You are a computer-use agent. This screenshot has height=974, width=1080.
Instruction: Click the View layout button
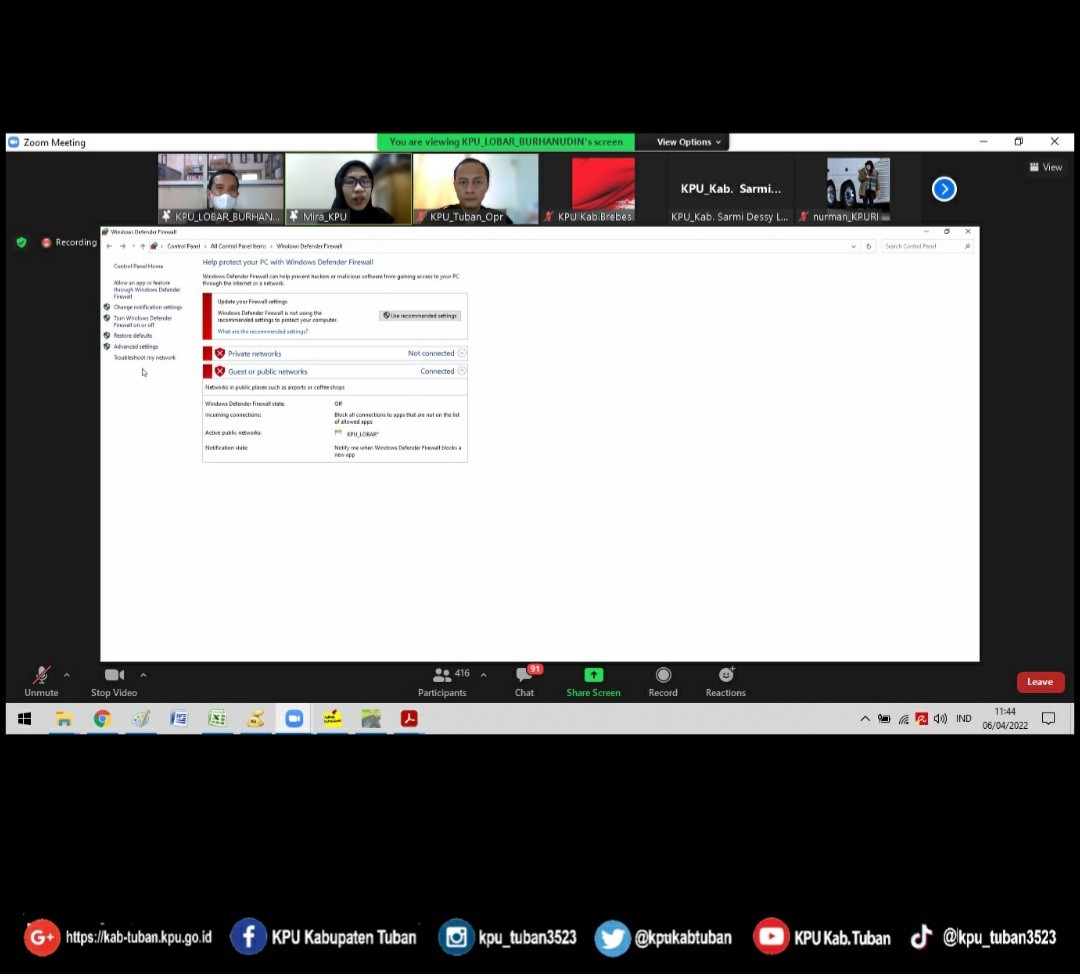click(1046, 167)
